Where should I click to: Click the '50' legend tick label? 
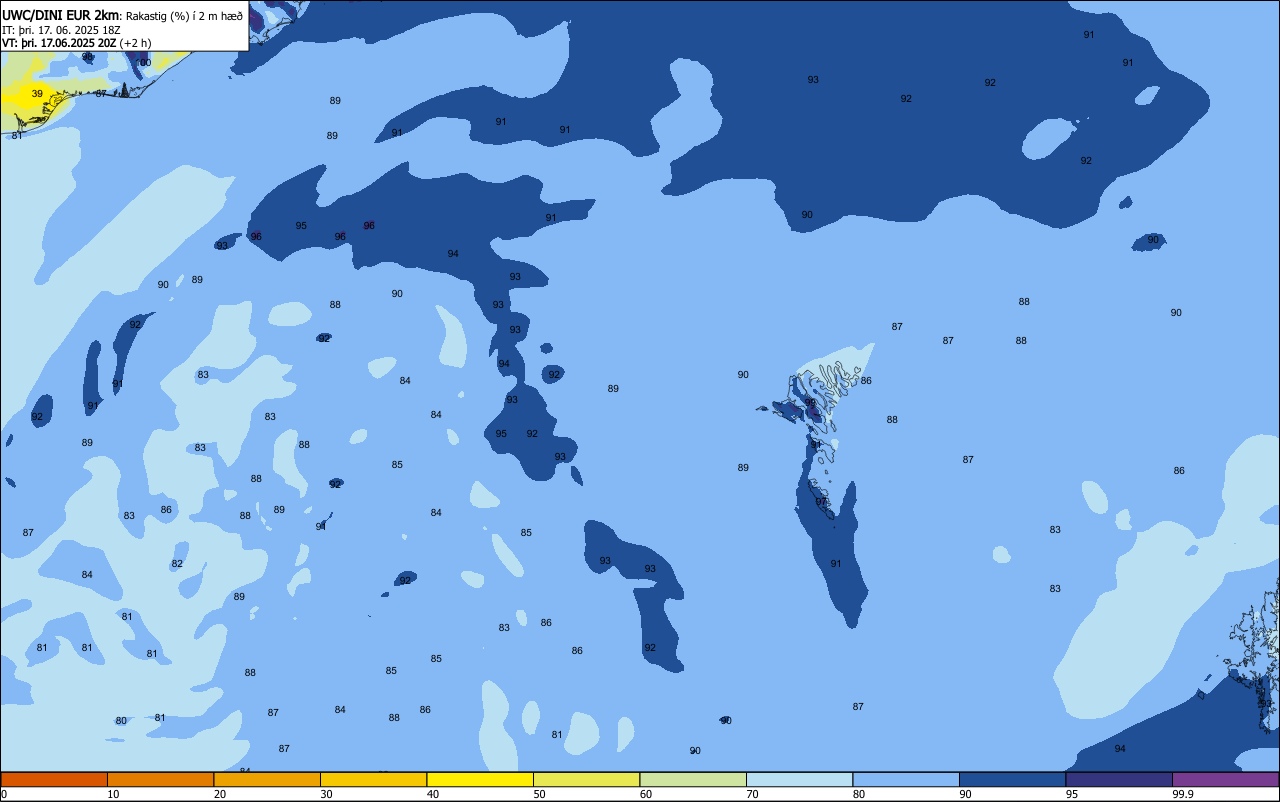[x=539, y=794]
